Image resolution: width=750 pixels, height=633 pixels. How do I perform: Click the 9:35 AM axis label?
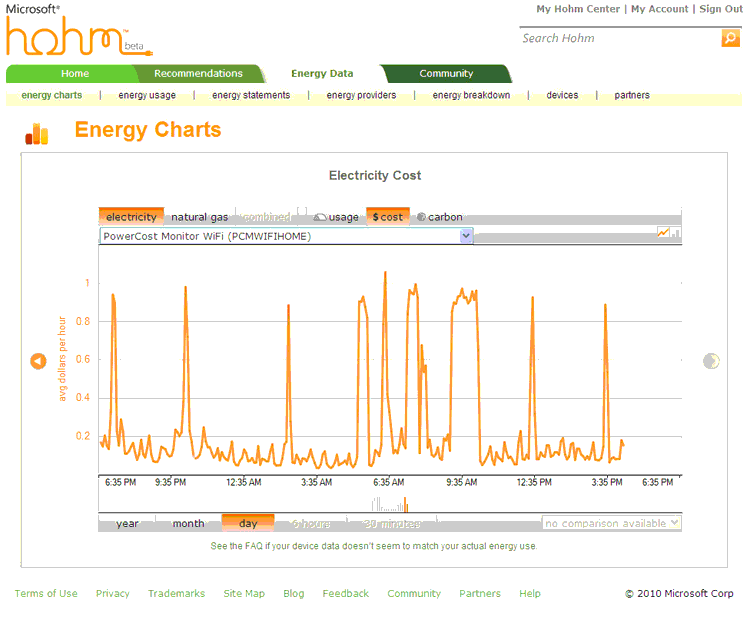(462, 482)
